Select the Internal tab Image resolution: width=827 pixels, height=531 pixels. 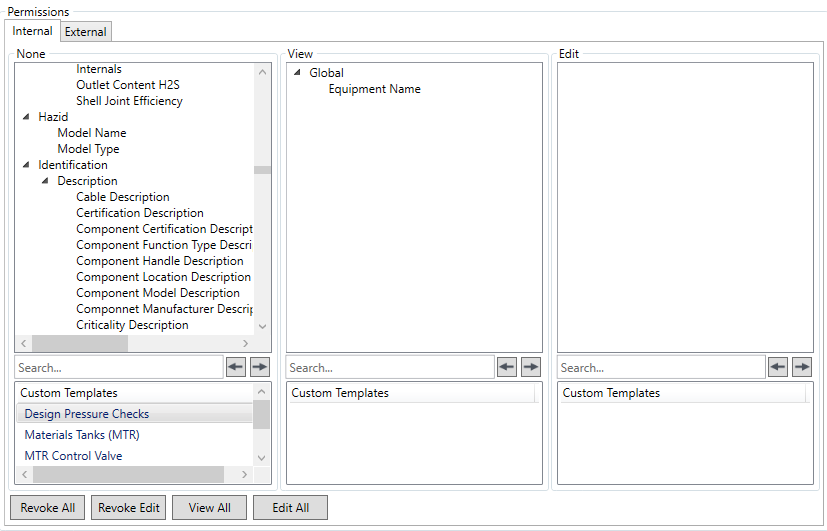coord(33,31)
